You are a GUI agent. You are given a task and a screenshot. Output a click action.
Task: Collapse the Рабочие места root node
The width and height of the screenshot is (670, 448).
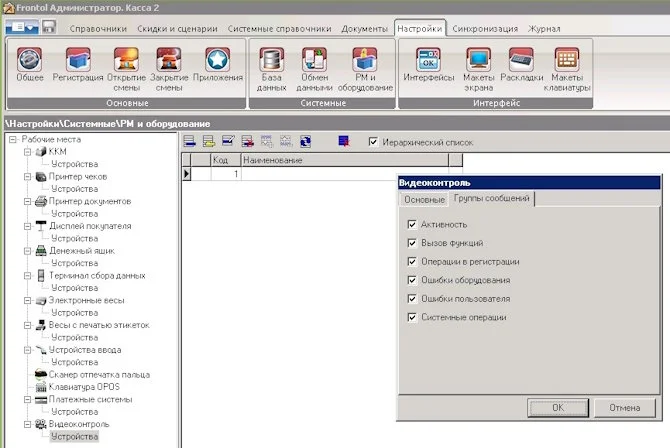(x=12, y=139)
